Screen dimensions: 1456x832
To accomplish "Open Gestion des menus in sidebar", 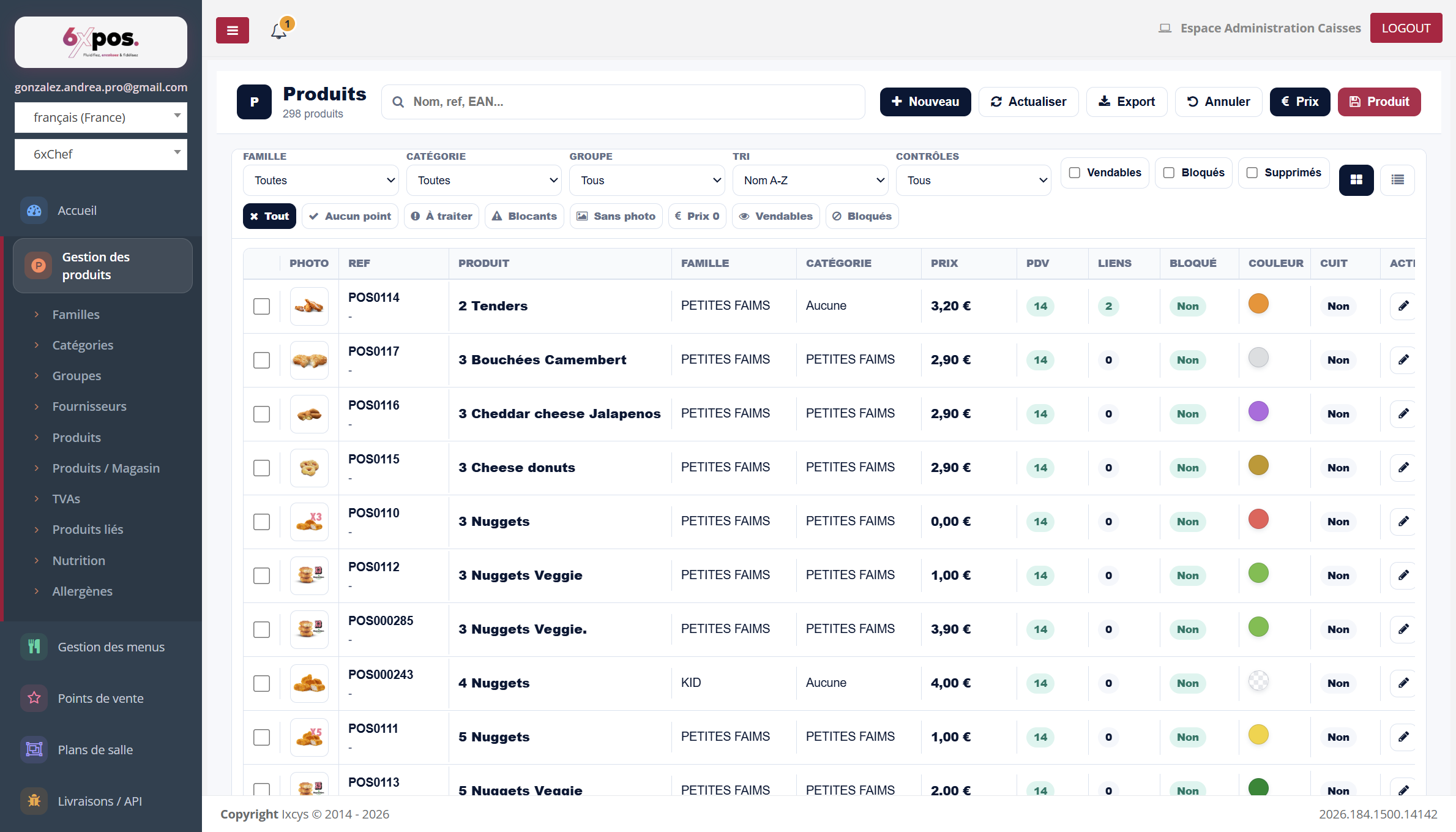I will pyautogui.click(x=111, y=646).
